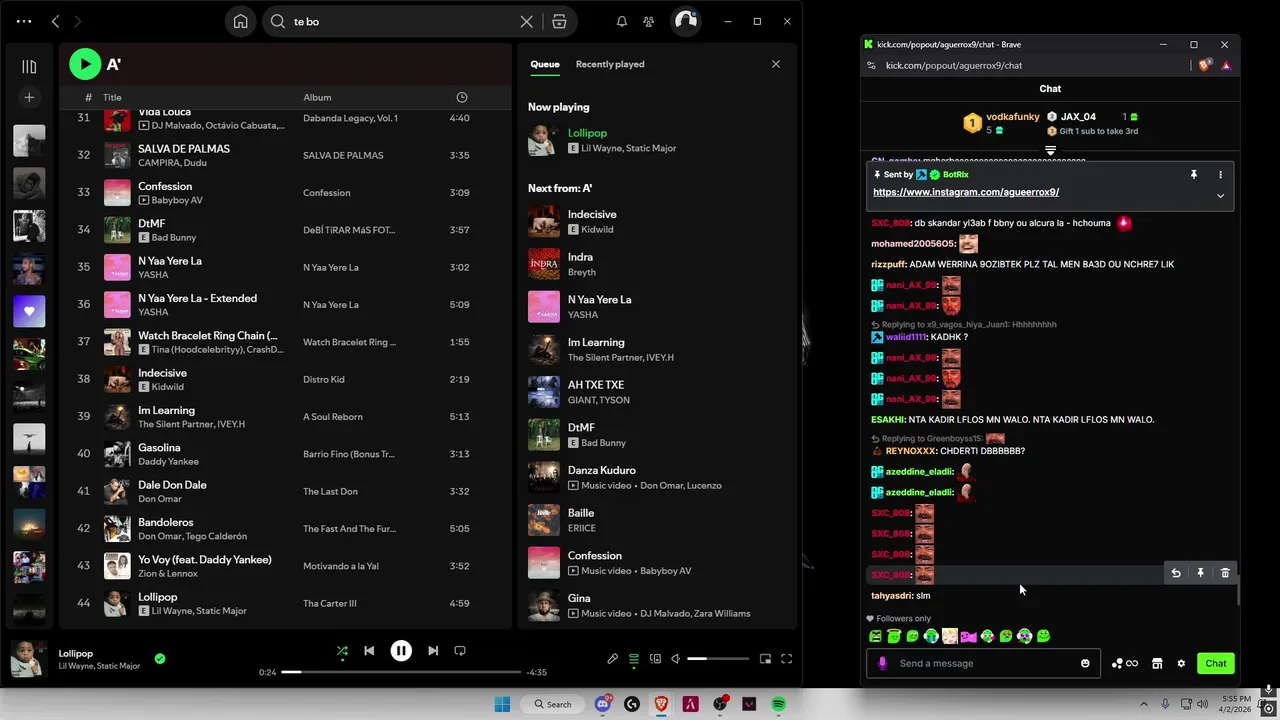Open Brave Shields lion icon

coord(1205,65)
